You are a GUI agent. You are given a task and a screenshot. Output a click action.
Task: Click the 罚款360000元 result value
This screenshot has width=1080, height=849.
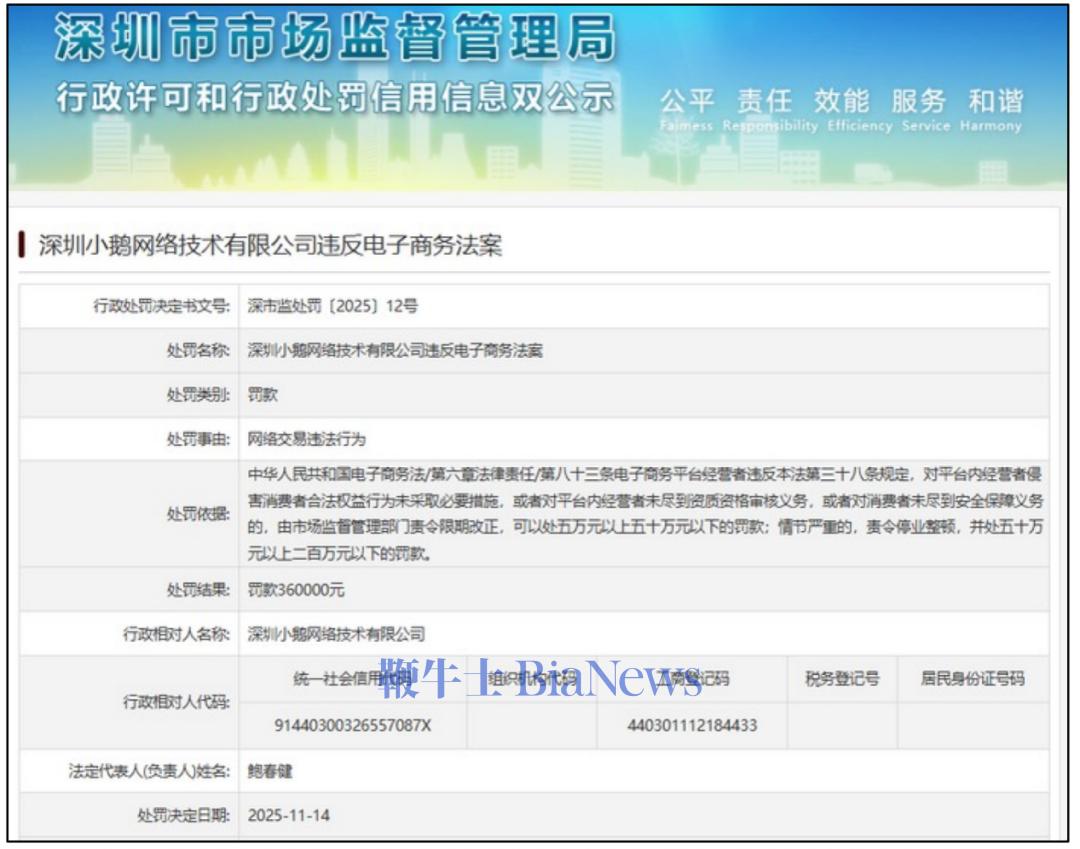click(x=296, y=590)
